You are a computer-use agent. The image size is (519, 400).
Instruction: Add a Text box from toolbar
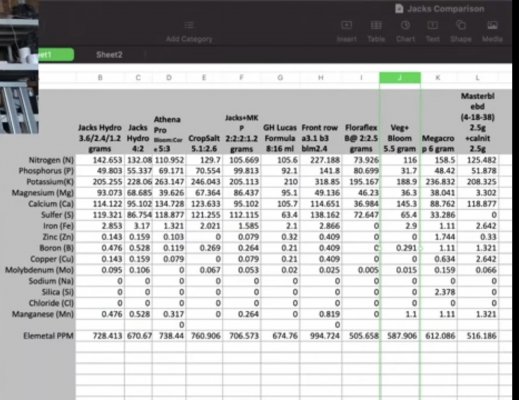[433, 31]
